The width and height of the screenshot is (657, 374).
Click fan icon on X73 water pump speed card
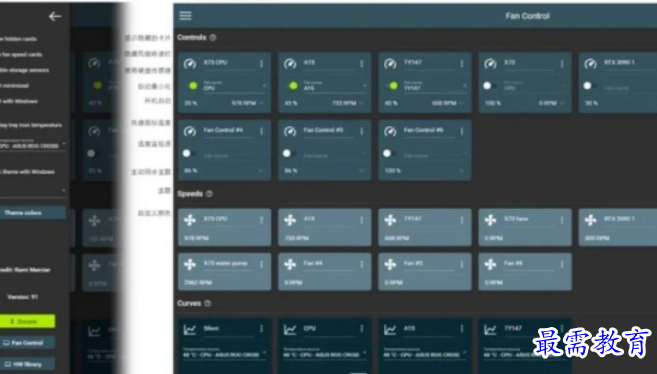190,264
